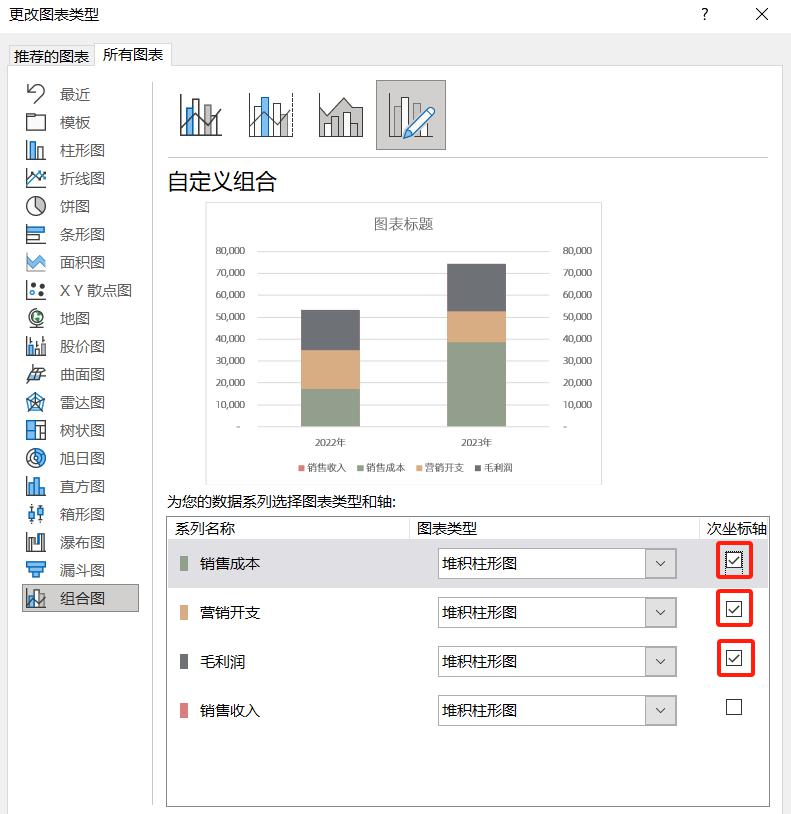Image resolution: width=791 pixels, height=814 pixels.
Task: Click the 销售收入 series name
Action: tap(230, 710)
